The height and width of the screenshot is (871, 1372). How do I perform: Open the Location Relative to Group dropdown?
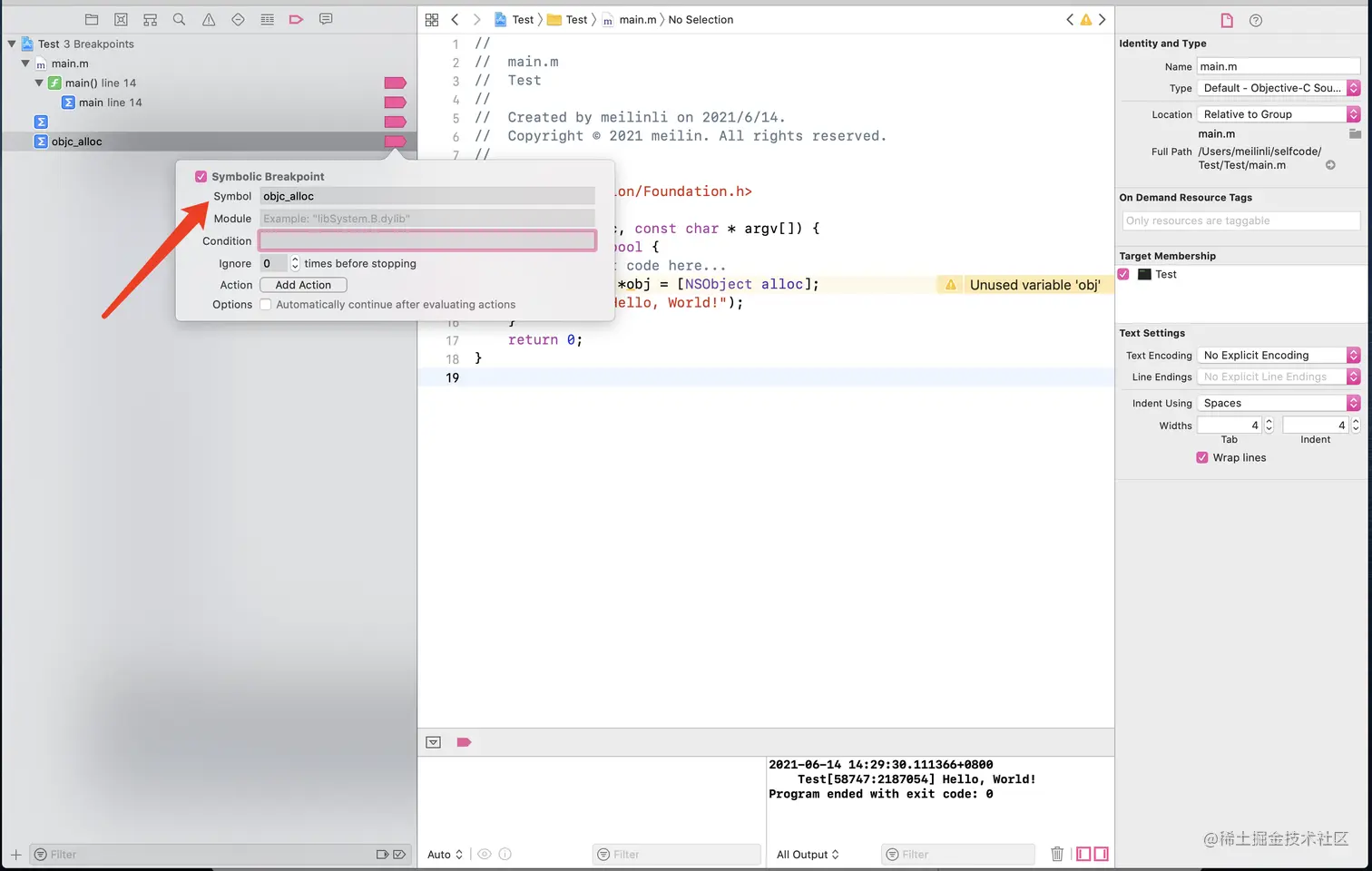click(x=1279, y=114)
